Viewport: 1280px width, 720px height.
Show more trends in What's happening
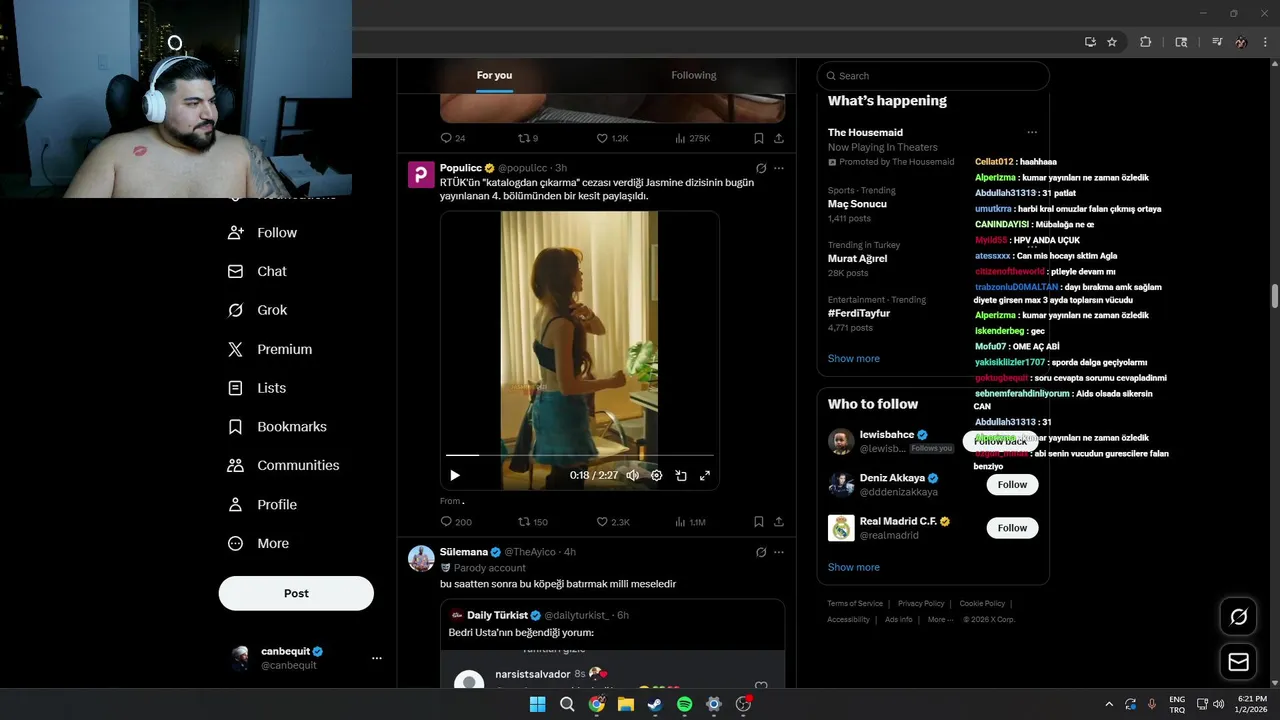coord(854,359)
